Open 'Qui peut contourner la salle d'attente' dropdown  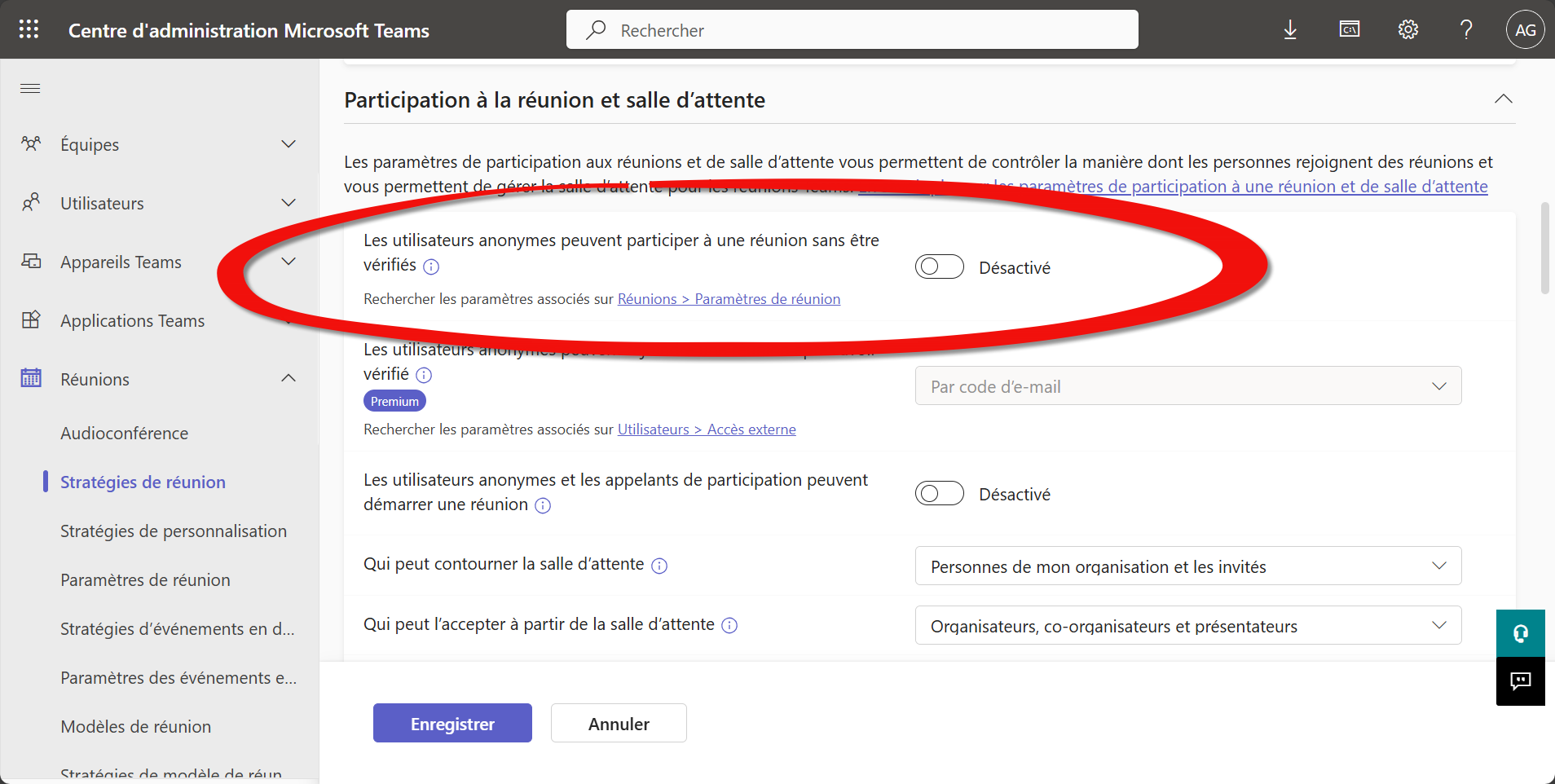tap(1187, 566)
